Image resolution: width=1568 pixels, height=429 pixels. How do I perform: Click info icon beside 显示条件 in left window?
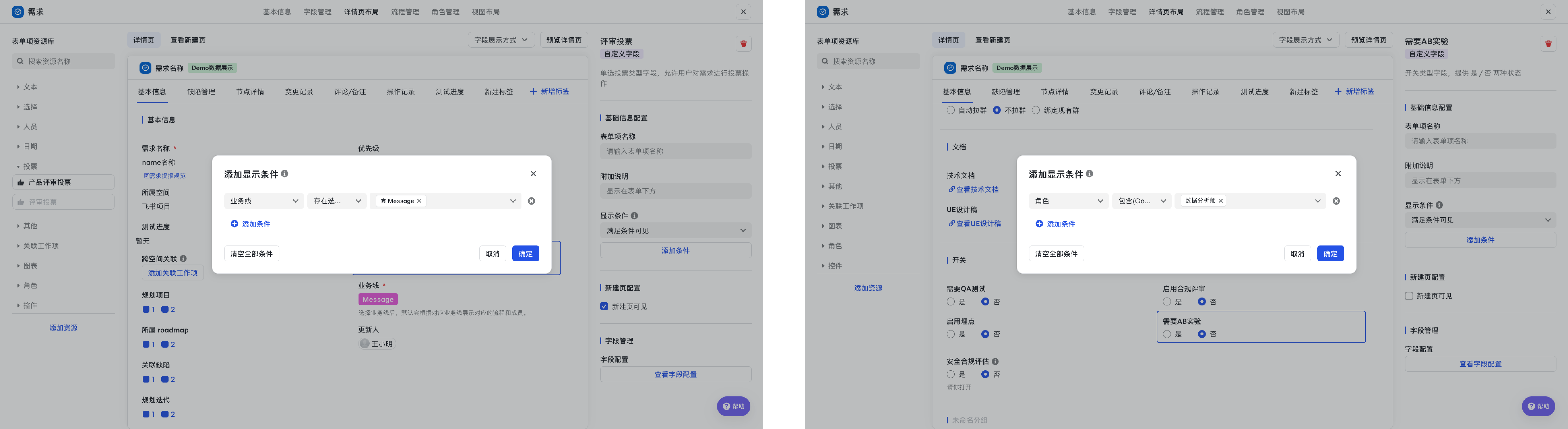point(634,215)
